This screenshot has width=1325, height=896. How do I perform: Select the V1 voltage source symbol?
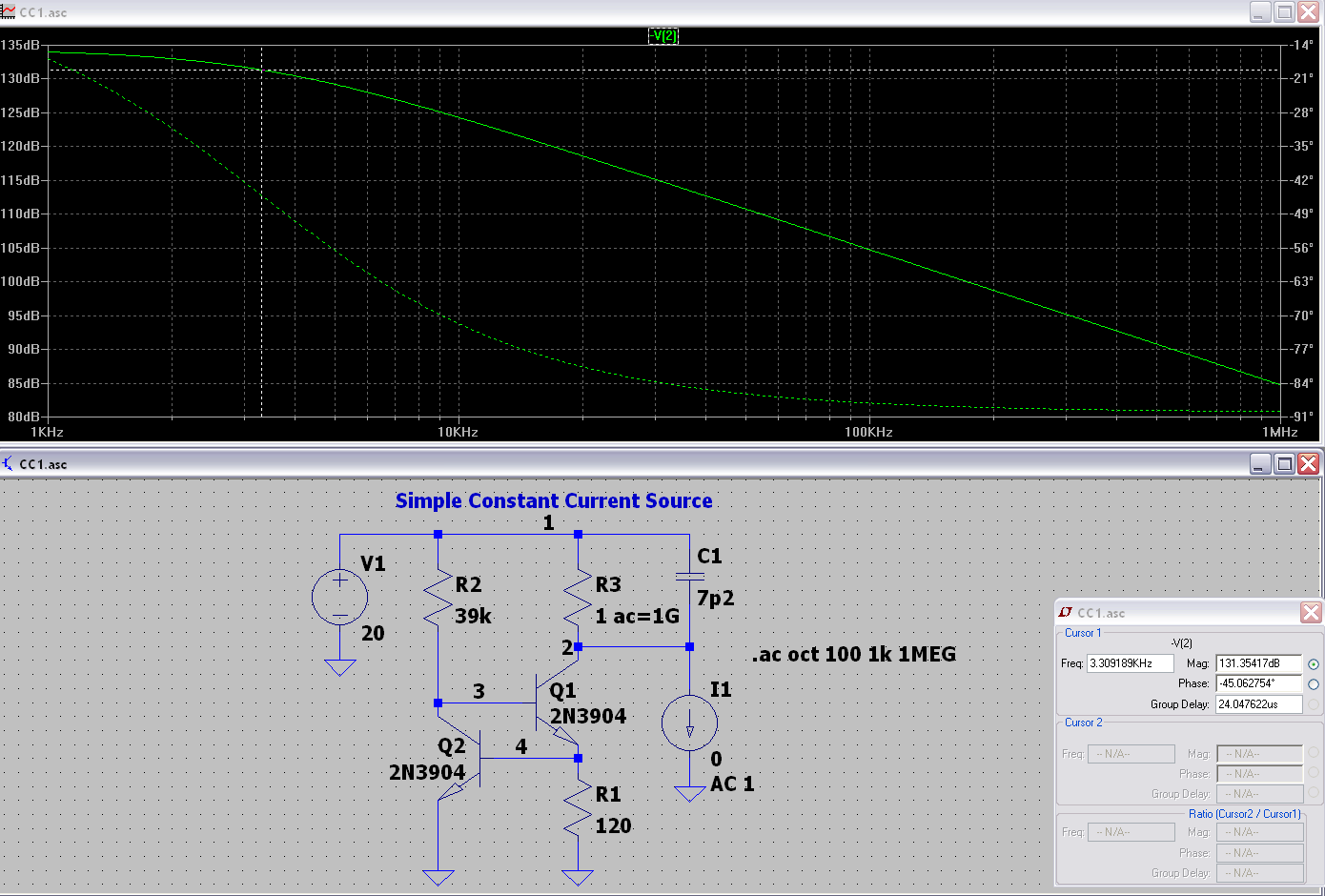(x=339, y=597)
